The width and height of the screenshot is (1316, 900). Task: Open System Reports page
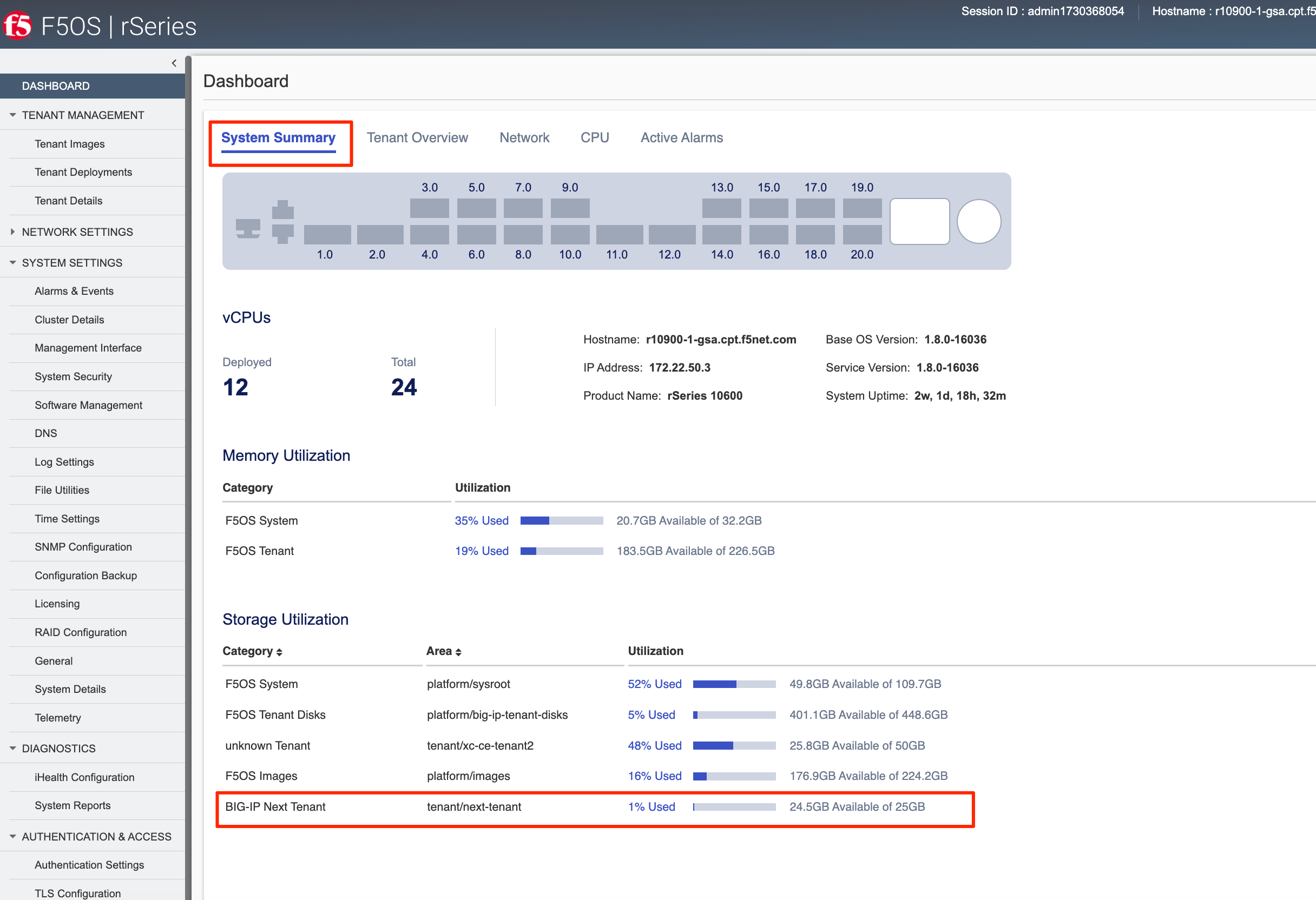(x=73, y=805)
